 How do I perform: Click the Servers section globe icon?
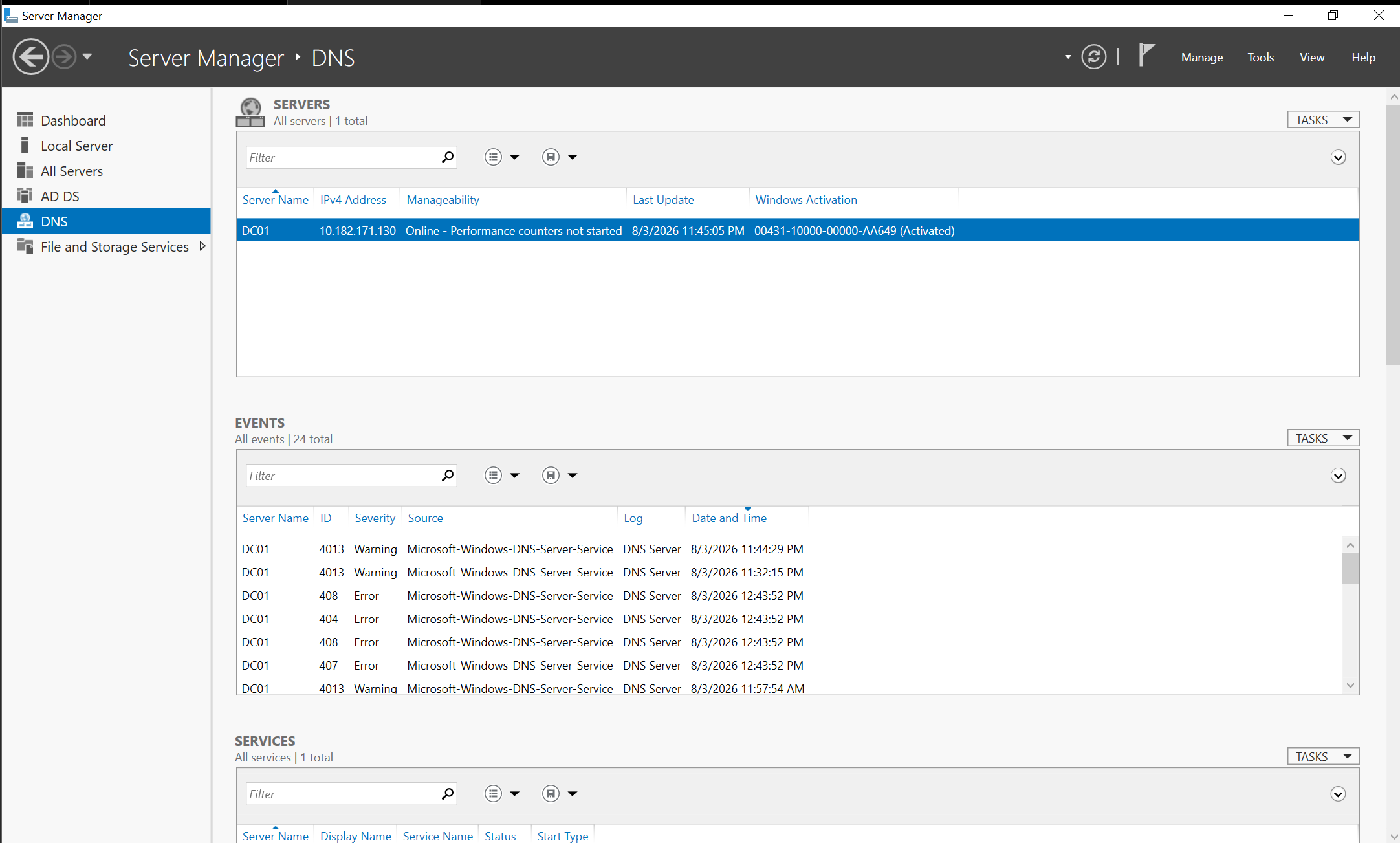pyautogui.click(x=250, y=113)
